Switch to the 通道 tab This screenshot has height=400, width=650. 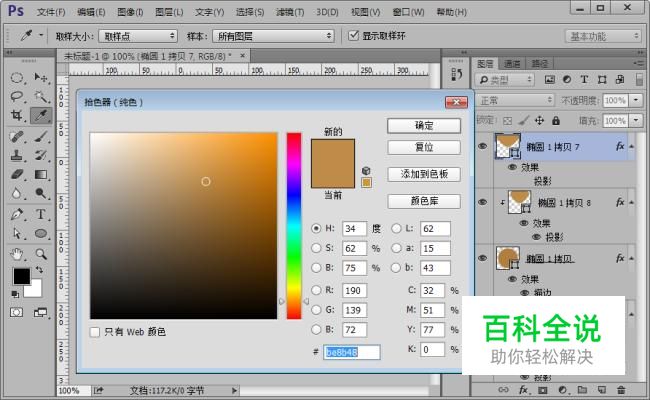(512, 64)
